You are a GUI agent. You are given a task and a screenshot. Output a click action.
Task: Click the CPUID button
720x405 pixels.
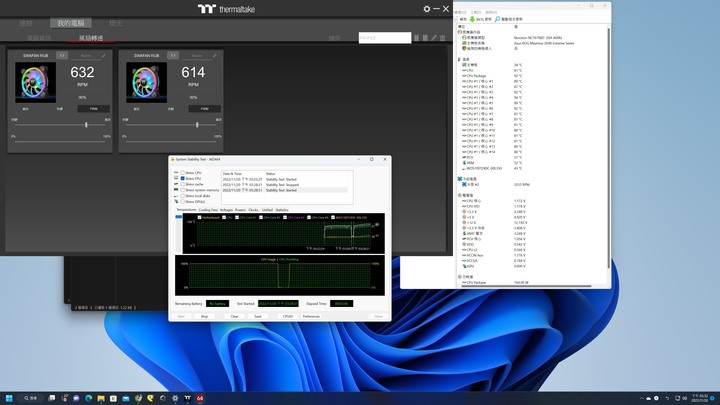pos(287,316)
